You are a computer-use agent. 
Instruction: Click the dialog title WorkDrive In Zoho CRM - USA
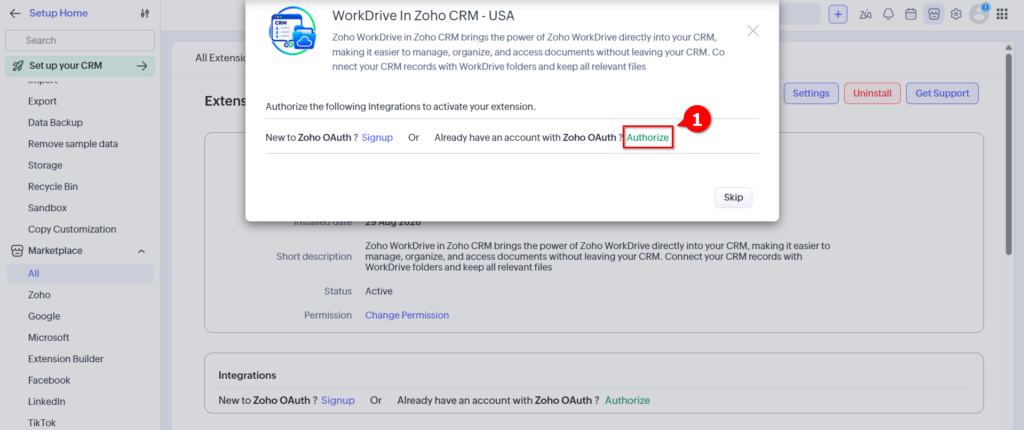point(423,15)
